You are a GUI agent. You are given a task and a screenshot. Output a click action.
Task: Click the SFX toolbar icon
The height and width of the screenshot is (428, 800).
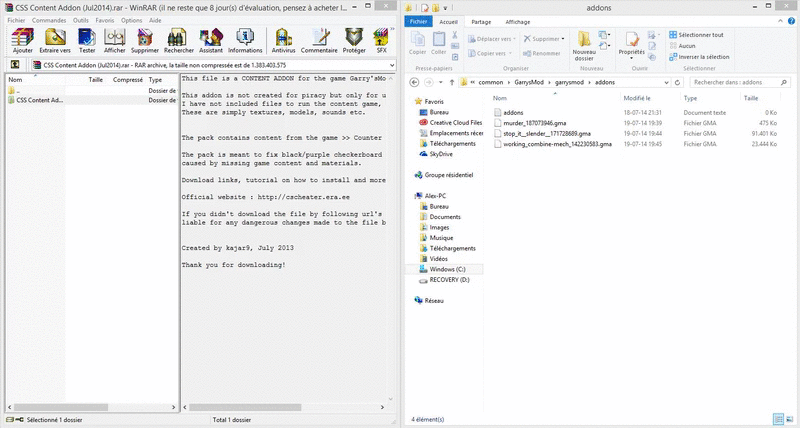tap(381, 41)
